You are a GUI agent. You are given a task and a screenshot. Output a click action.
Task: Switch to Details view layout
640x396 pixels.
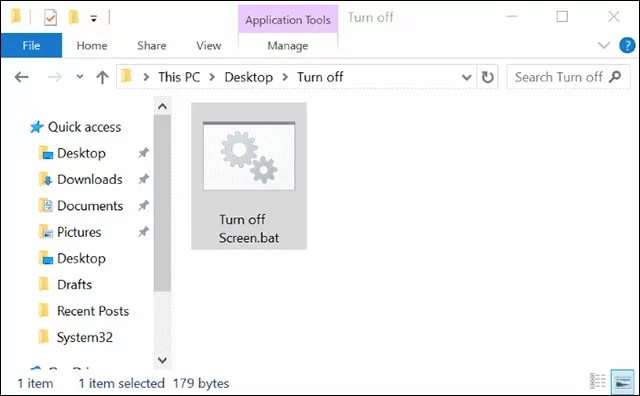598,381
